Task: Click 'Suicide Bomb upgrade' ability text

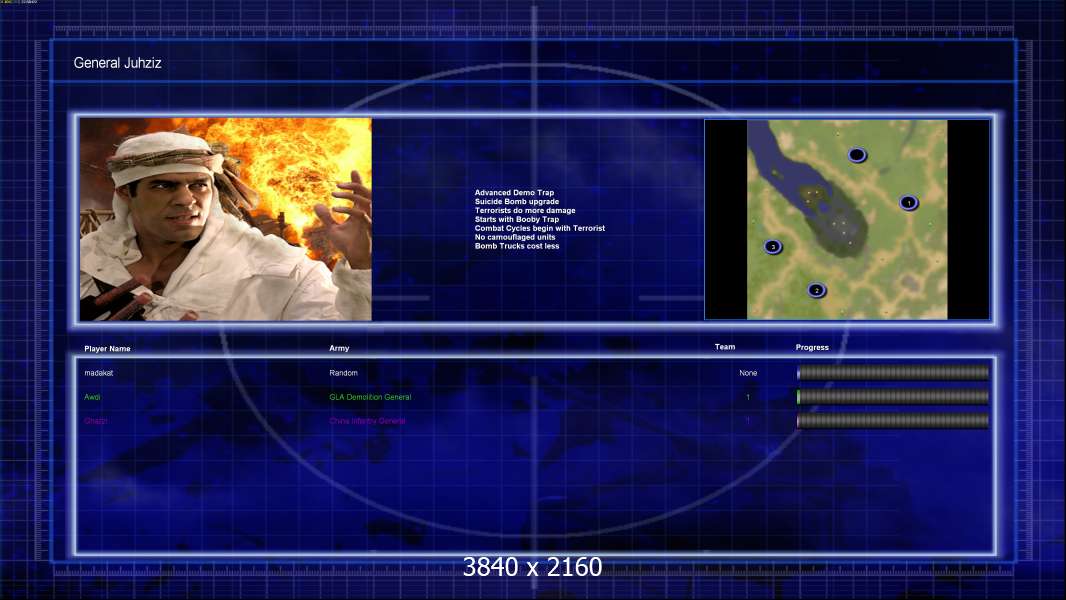Action: click(x=517, y=202)
